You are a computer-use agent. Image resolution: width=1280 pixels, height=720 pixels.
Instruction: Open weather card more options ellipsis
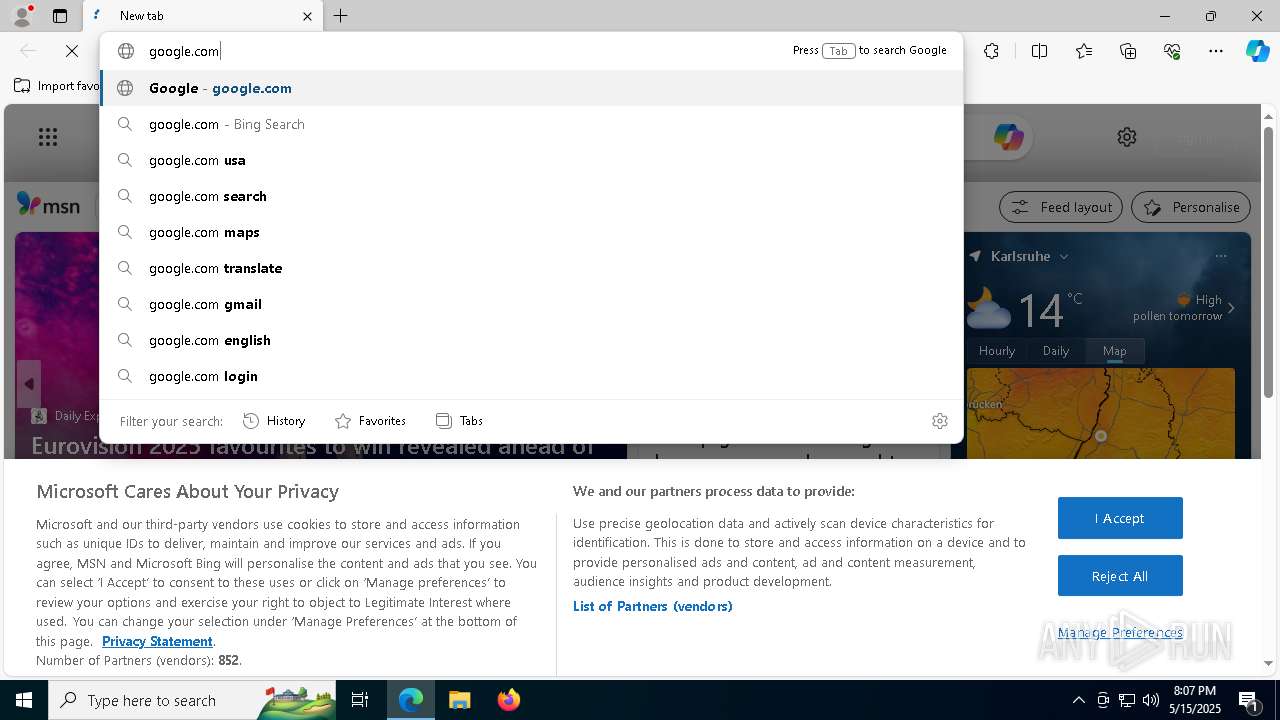tap(1221, 256)
